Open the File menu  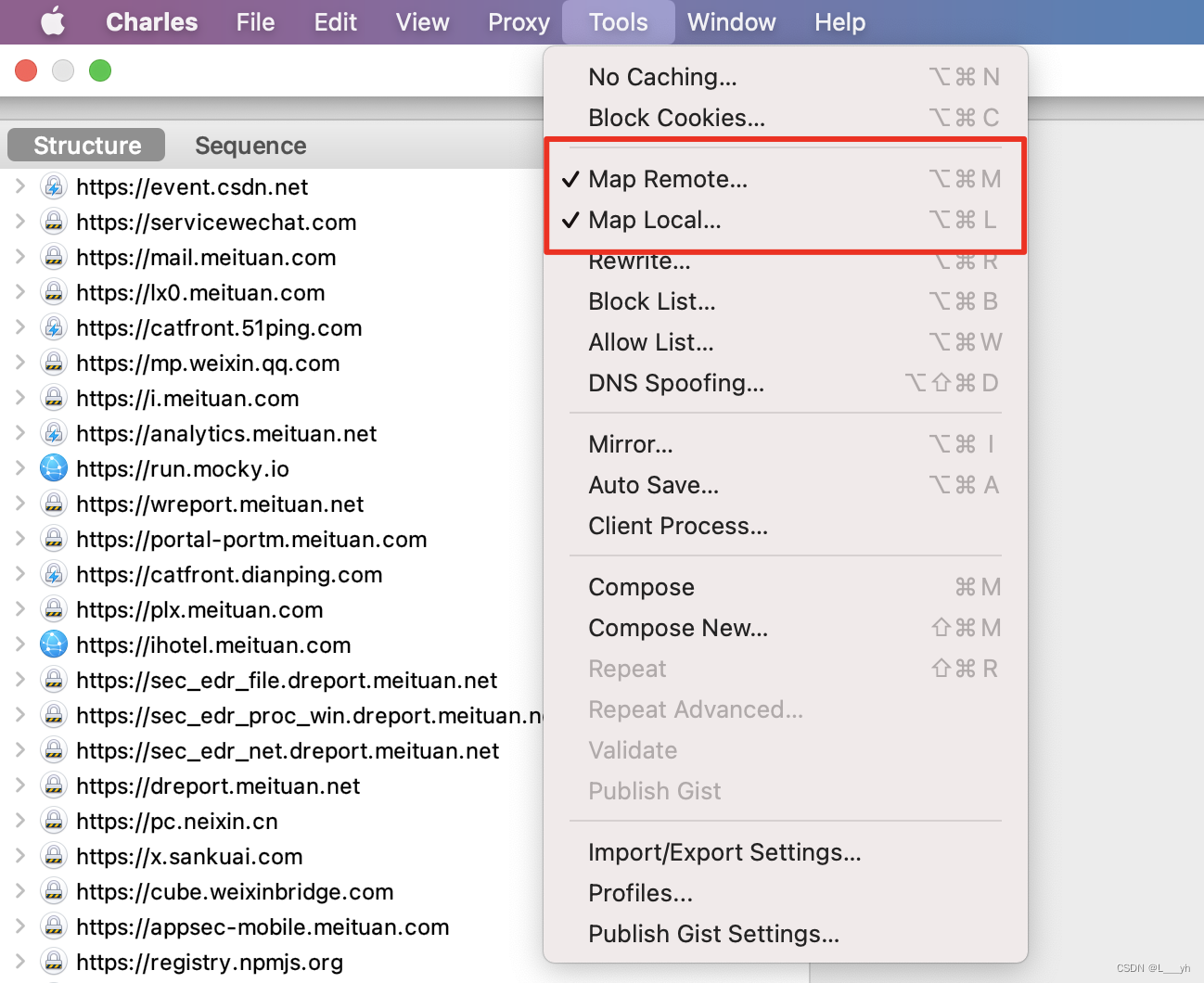pos(255,22)
